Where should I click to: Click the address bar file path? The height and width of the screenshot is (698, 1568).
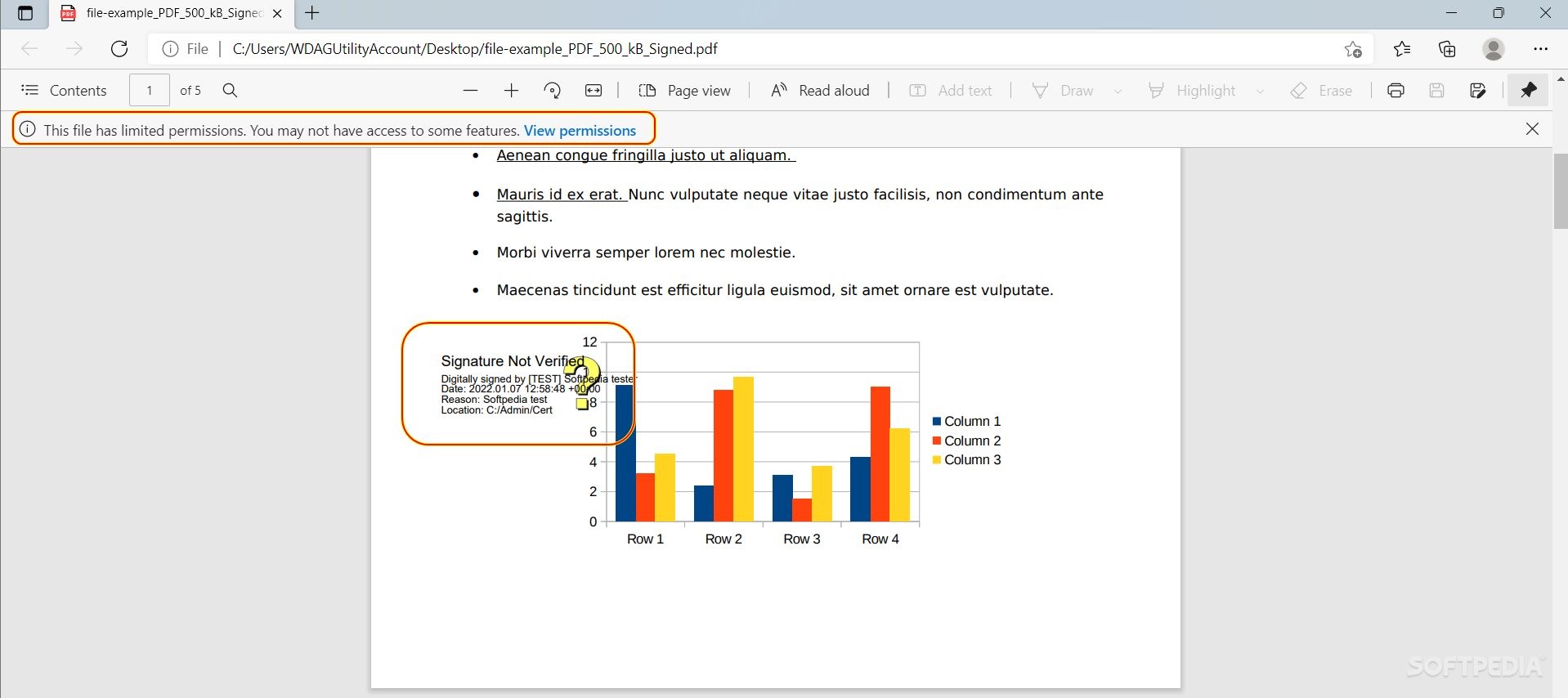(475, 49)
